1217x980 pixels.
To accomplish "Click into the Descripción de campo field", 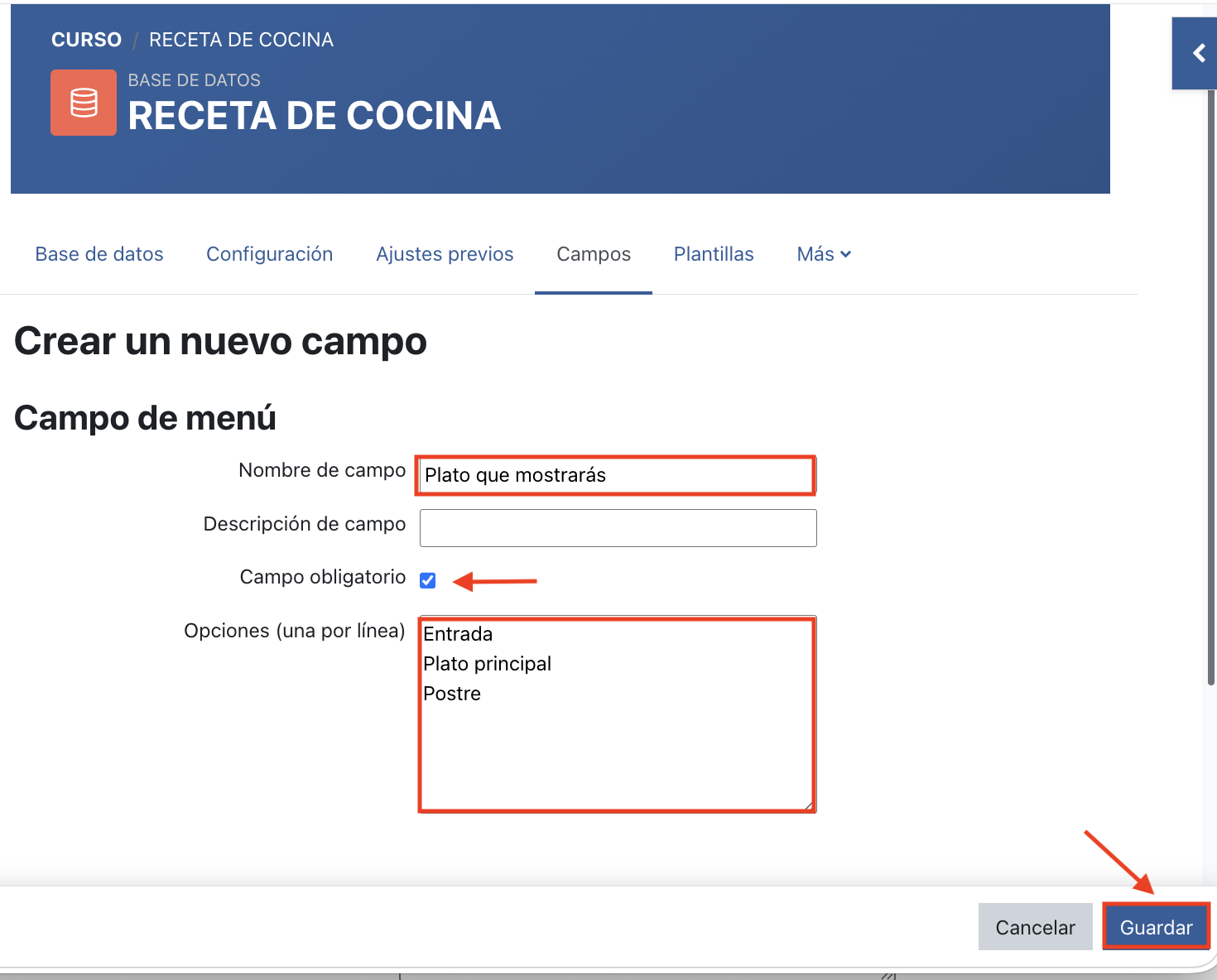I will (618, 528).
